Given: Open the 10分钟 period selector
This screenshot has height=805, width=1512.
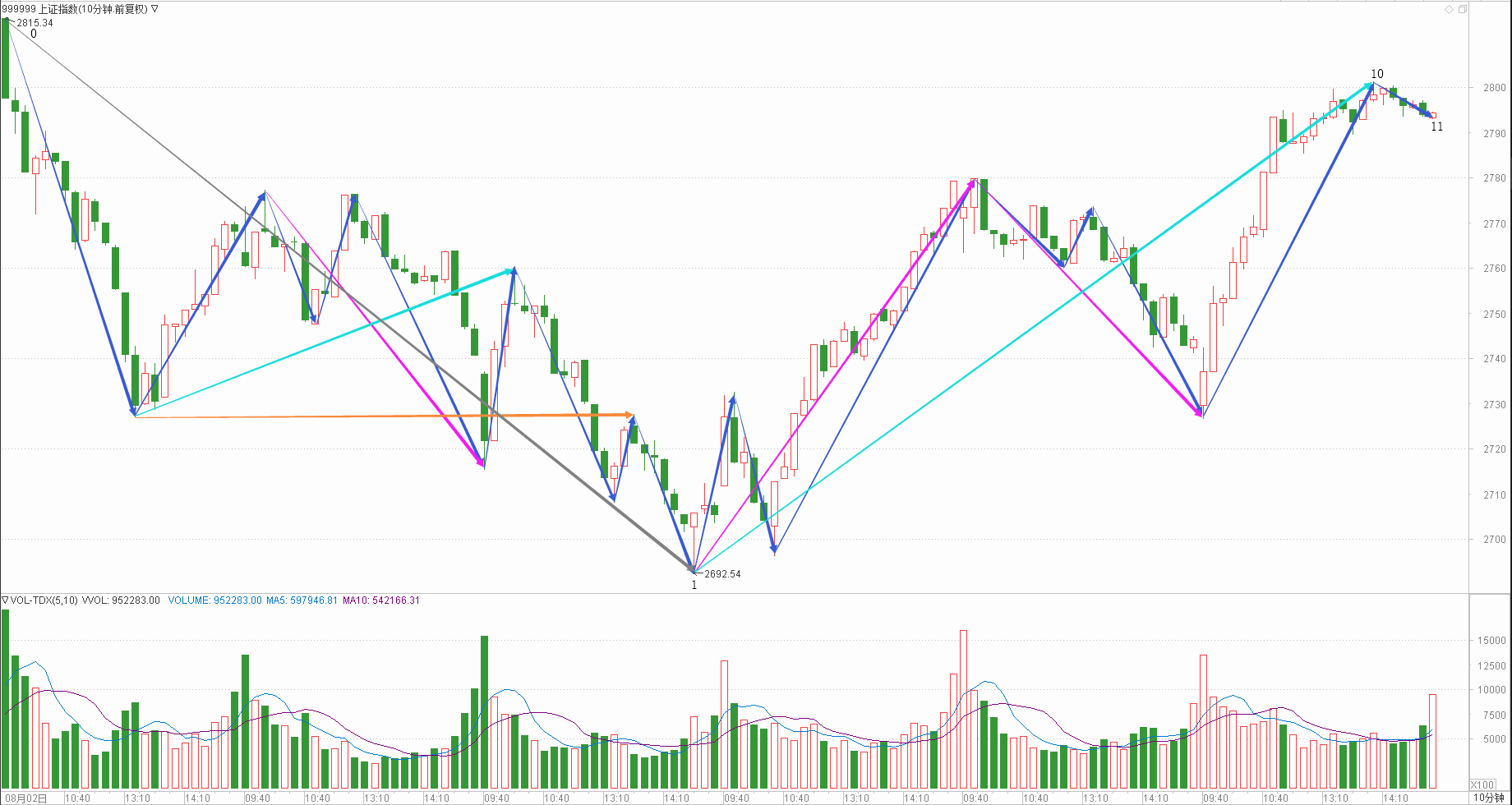Looking at the screenshot, I should (1488, 798).
